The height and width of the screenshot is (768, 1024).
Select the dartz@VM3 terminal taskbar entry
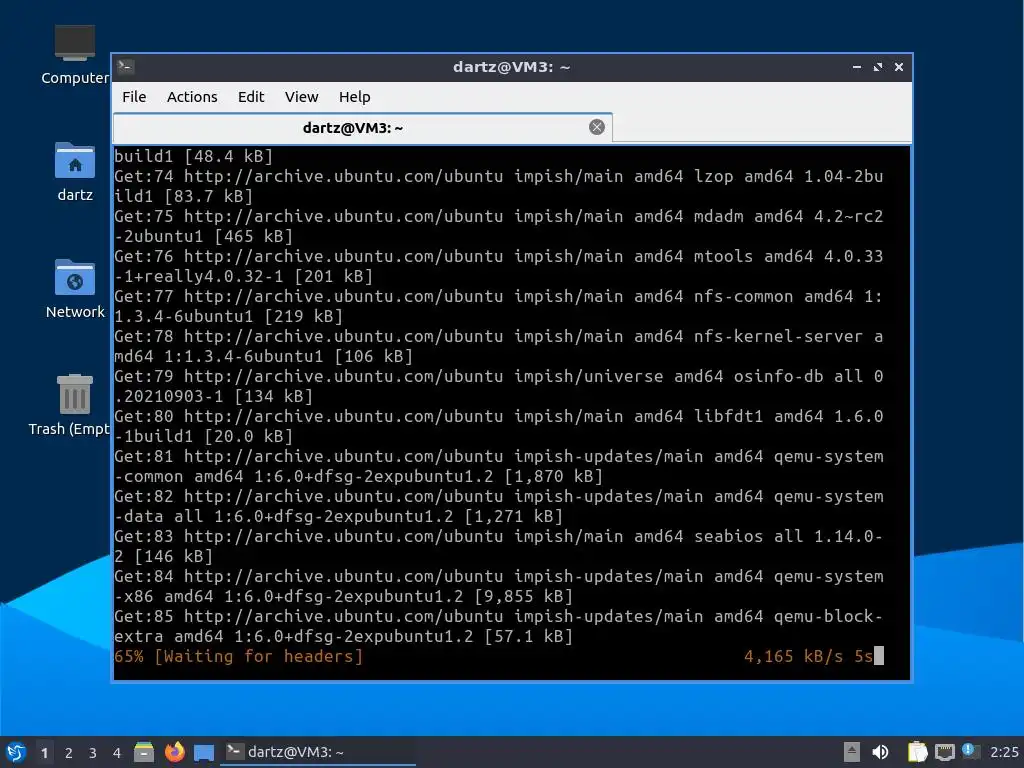(x=318, y=752)
